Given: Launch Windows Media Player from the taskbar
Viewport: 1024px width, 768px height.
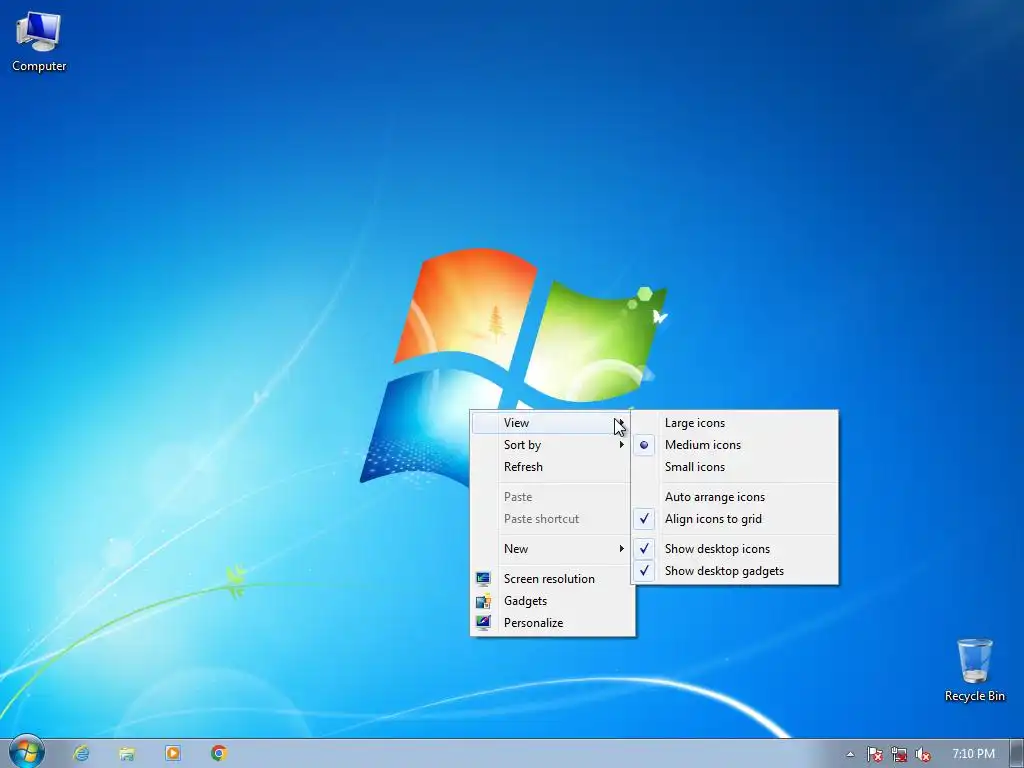Looking at the screenshot, I should (173, 754).
